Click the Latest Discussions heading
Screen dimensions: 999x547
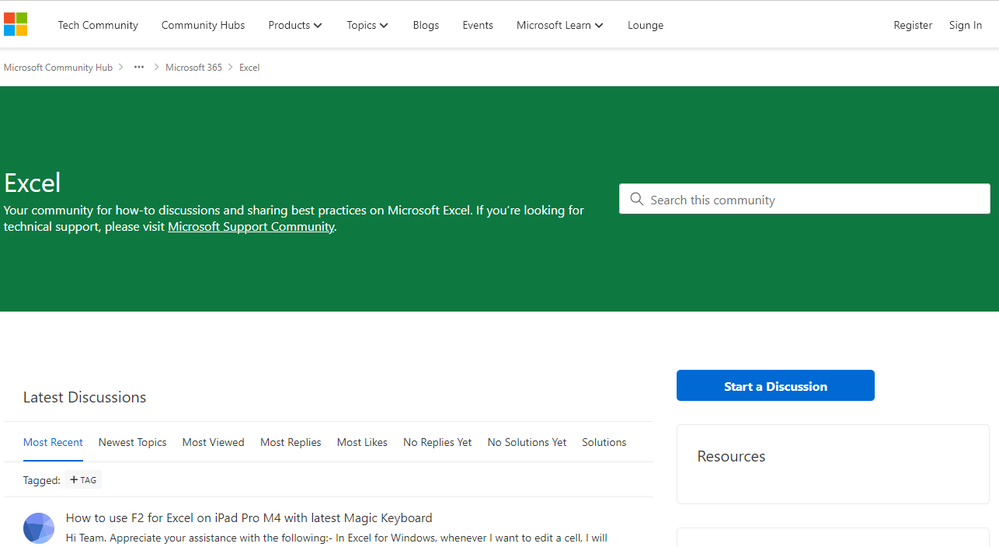pos(85,397)
